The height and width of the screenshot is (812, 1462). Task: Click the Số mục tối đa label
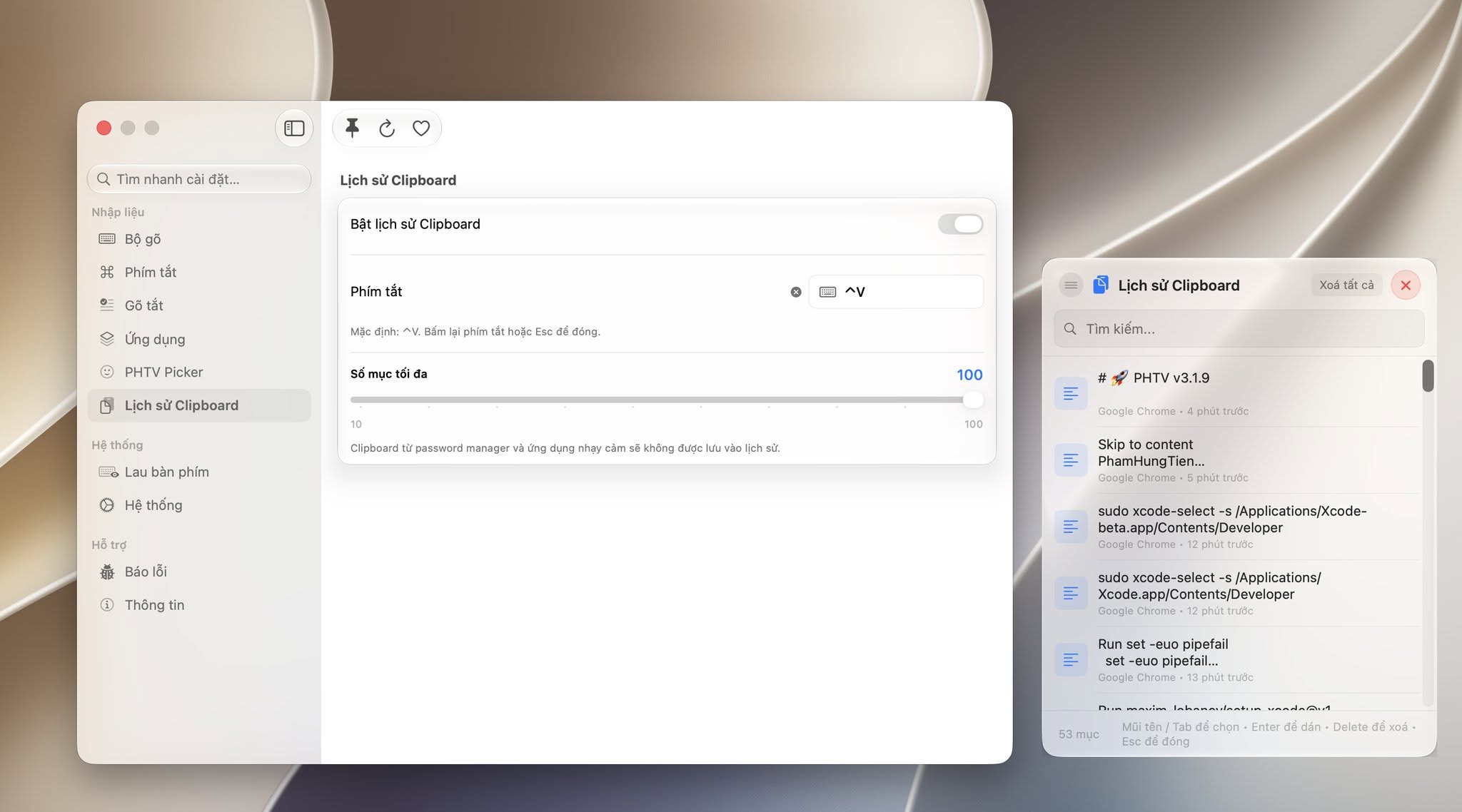pos(389,374)
